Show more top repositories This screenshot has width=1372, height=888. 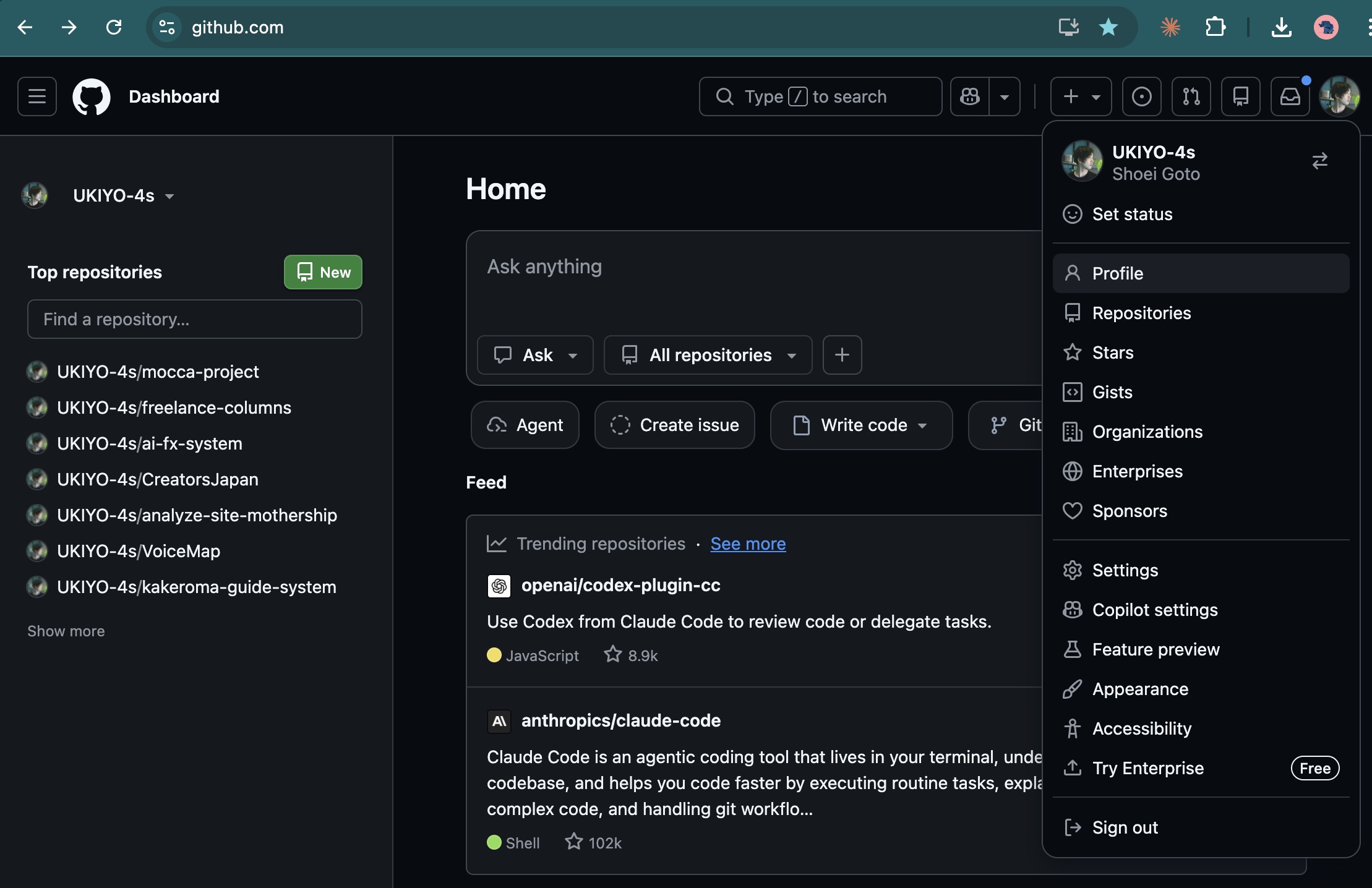[66, 631]
